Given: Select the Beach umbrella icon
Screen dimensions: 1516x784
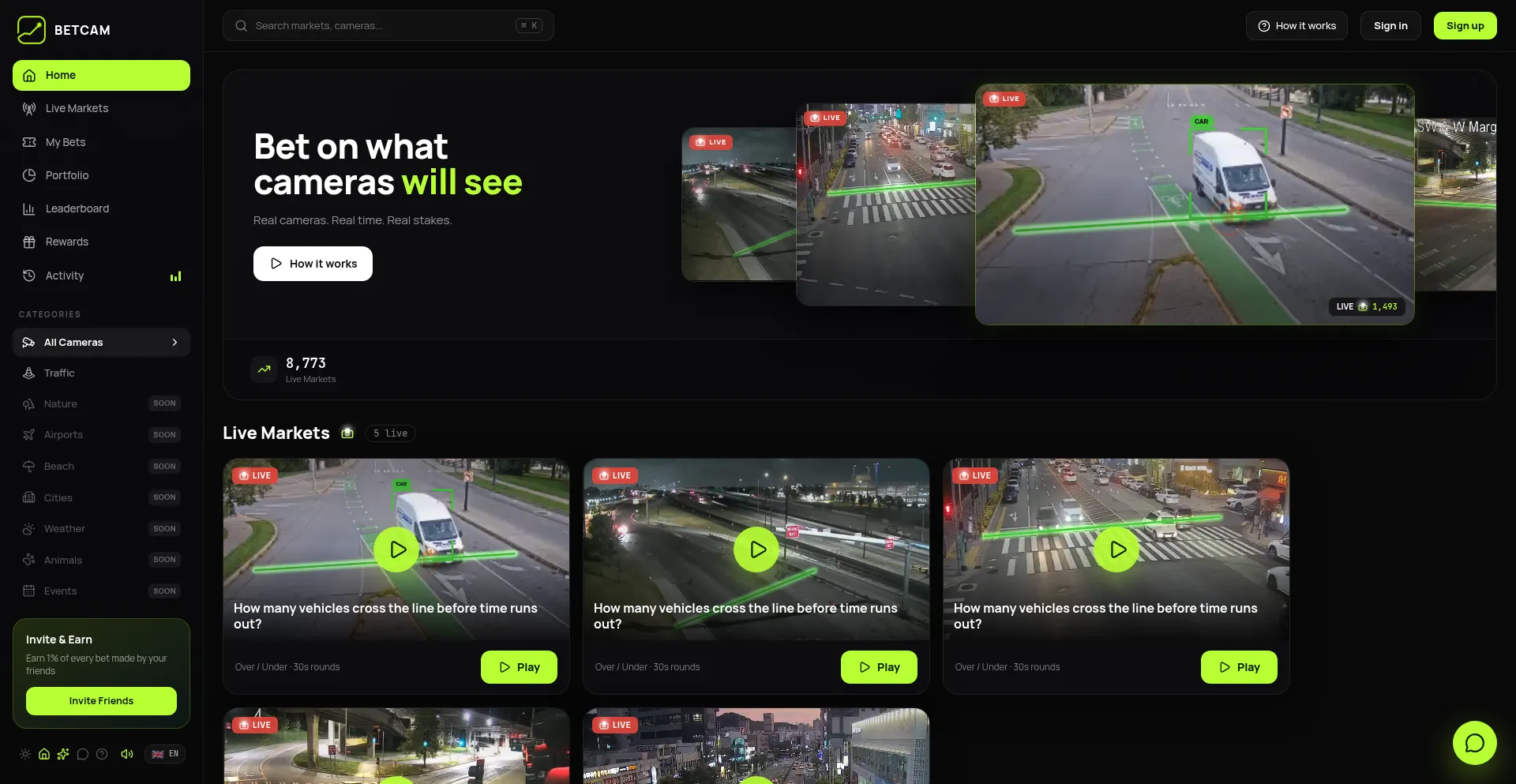Looking at the screenshot, I should (x=28, y=467).
